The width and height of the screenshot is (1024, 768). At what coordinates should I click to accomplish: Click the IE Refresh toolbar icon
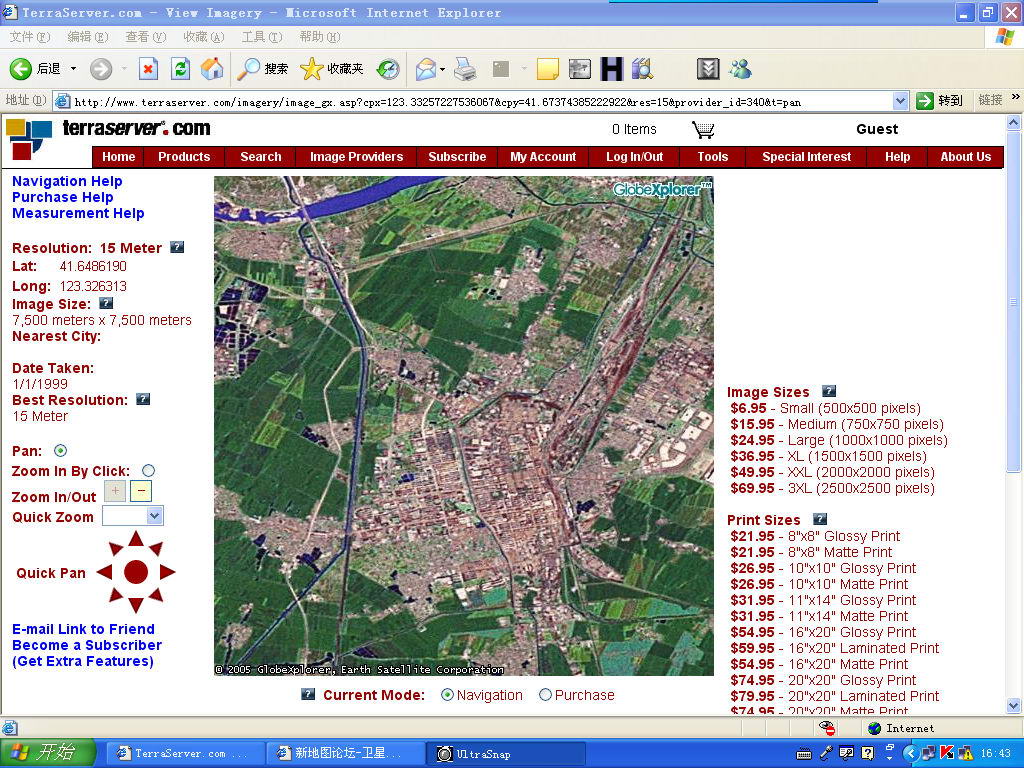[180, 69]
